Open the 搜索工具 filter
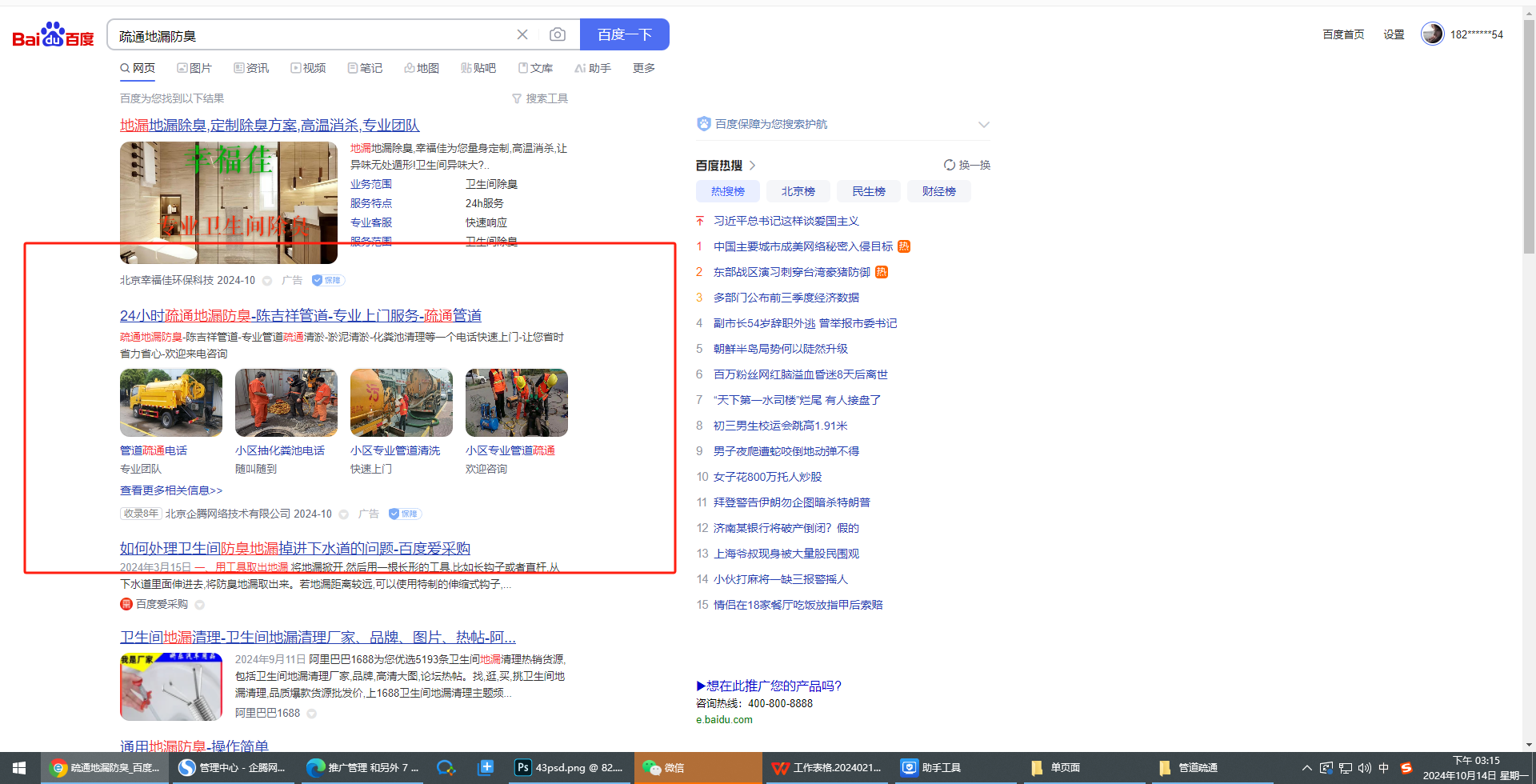 (540, 98)
